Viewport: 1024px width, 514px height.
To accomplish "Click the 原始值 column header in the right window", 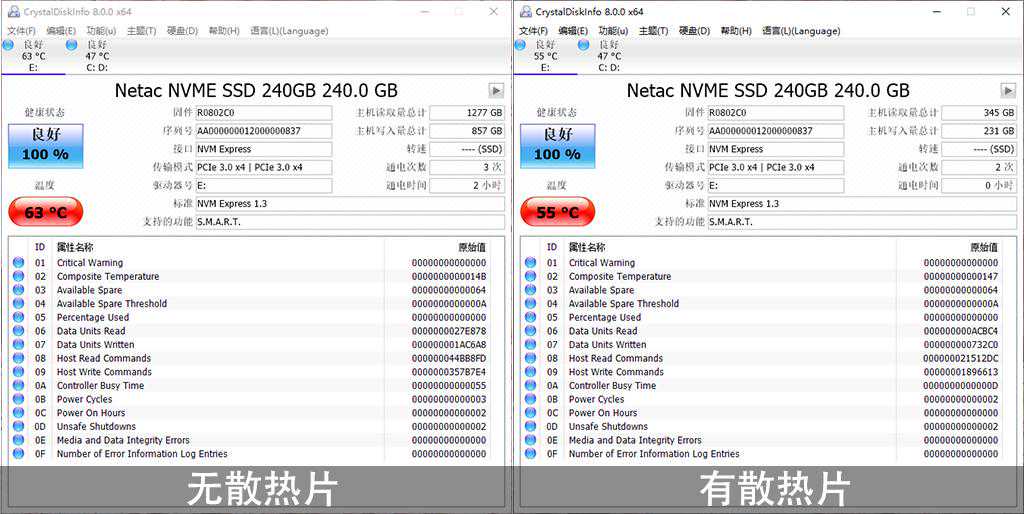I will point(981,247).
